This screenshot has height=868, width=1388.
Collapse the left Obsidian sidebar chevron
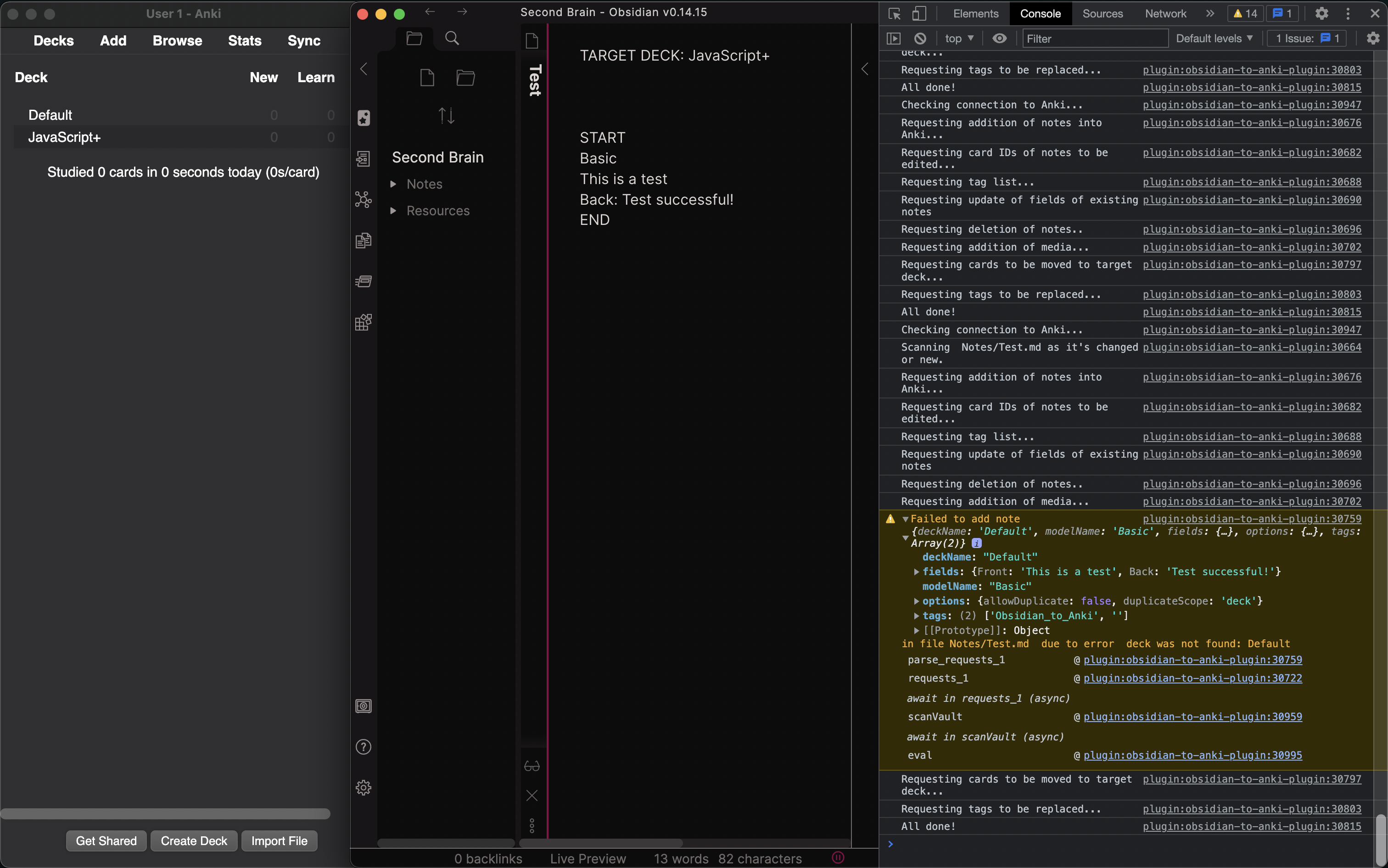(364, 69)
